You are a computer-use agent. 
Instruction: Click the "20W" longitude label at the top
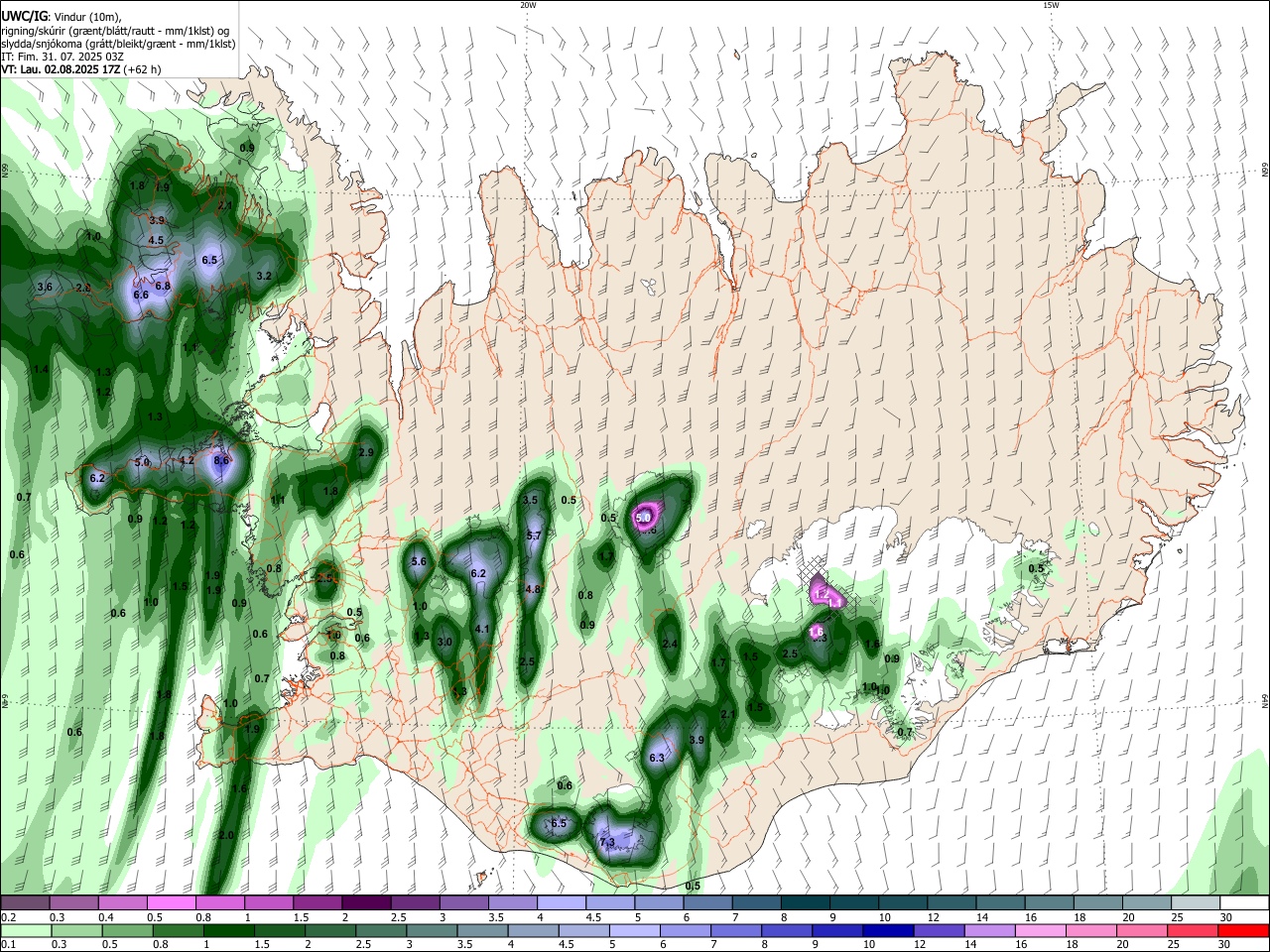(x=528, y=5)
